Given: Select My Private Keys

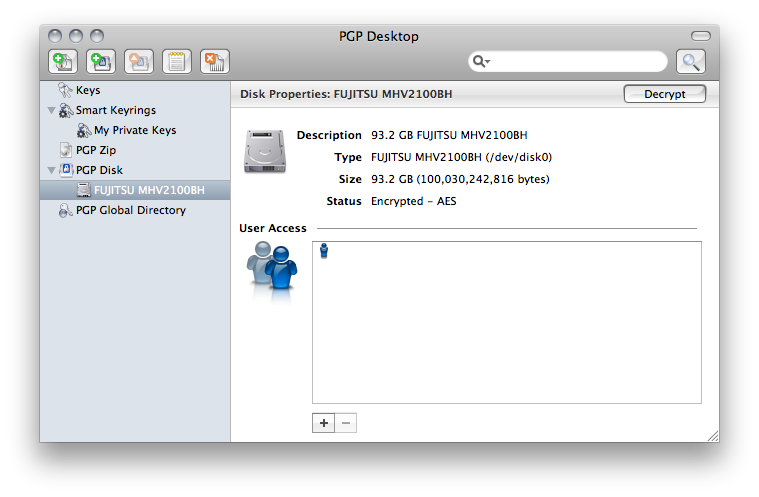Looking at the screenshot, I should (x=135, y=130).
